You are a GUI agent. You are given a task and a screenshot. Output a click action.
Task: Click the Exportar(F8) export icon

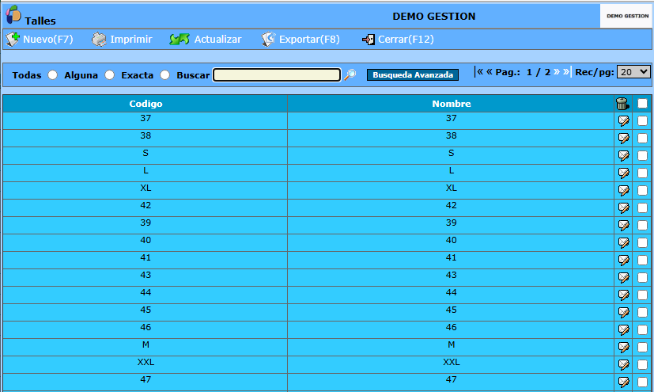tap(268, 39)
